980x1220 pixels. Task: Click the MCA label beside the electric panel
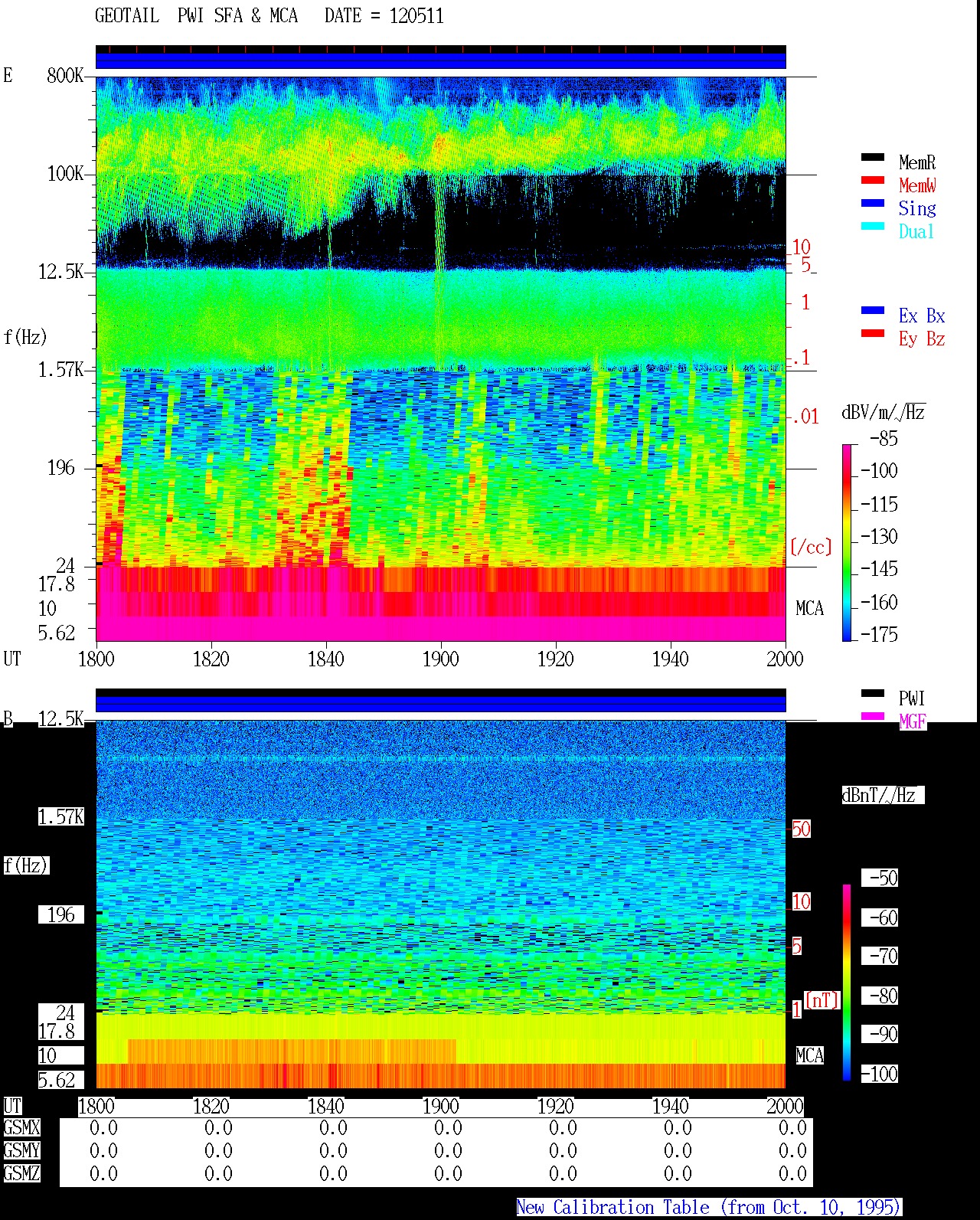coord(809,609)
